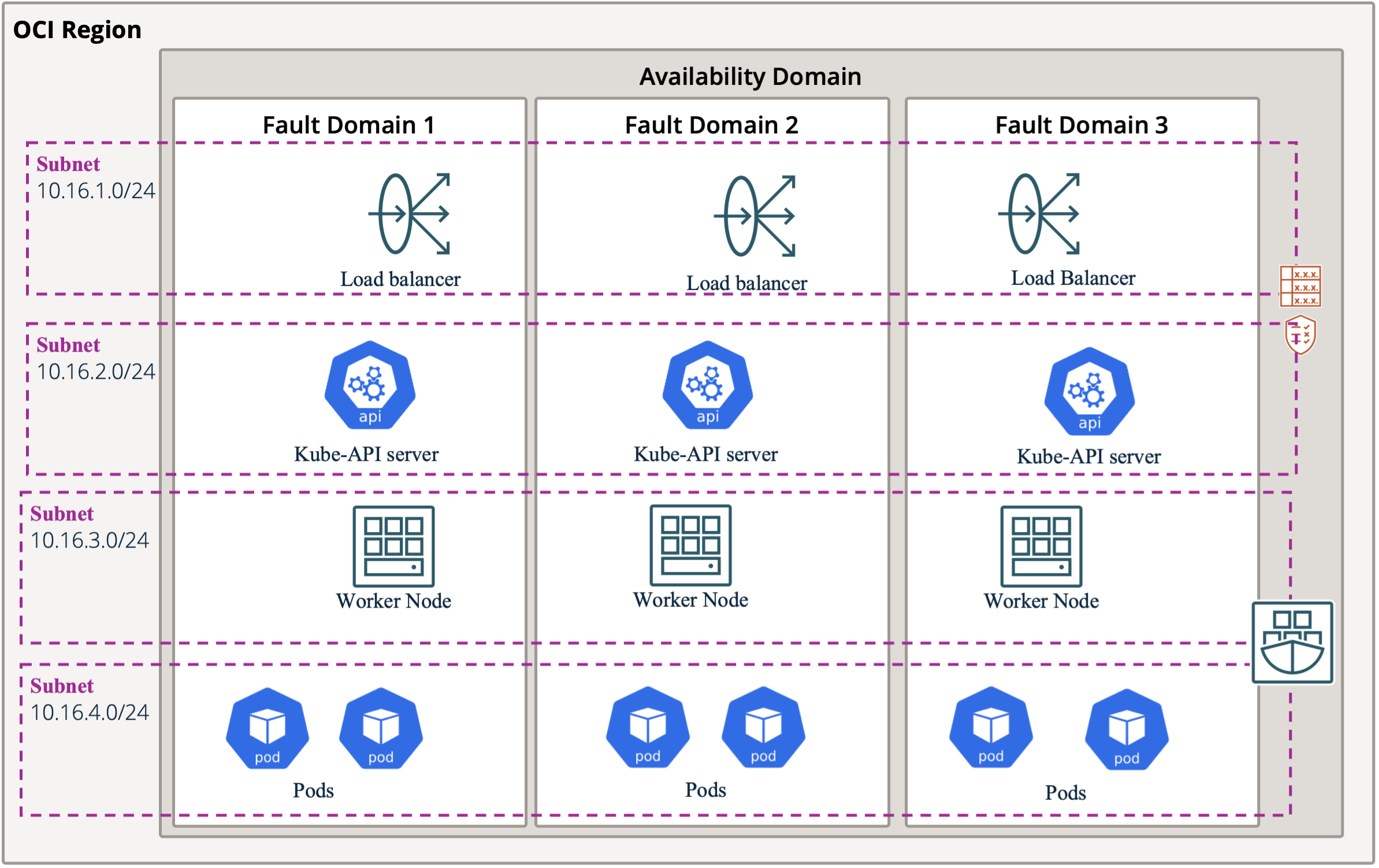Click the Fault Domain 1 Kube-API server icon
Screen dimensions: 1379x868
[x=370, y=385]
